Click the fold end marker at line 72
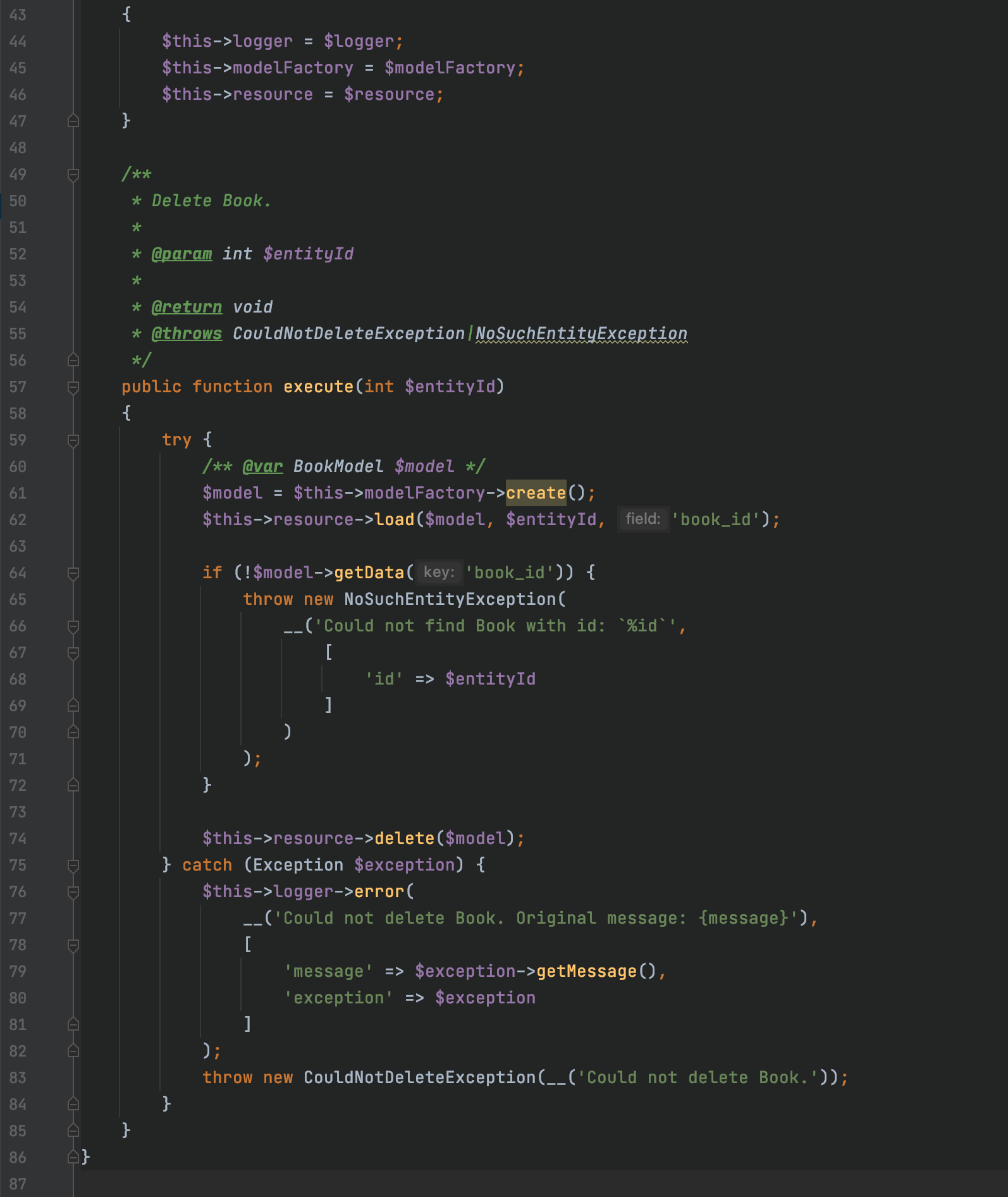1008x1197 pixels. click(x=73, y=785)
